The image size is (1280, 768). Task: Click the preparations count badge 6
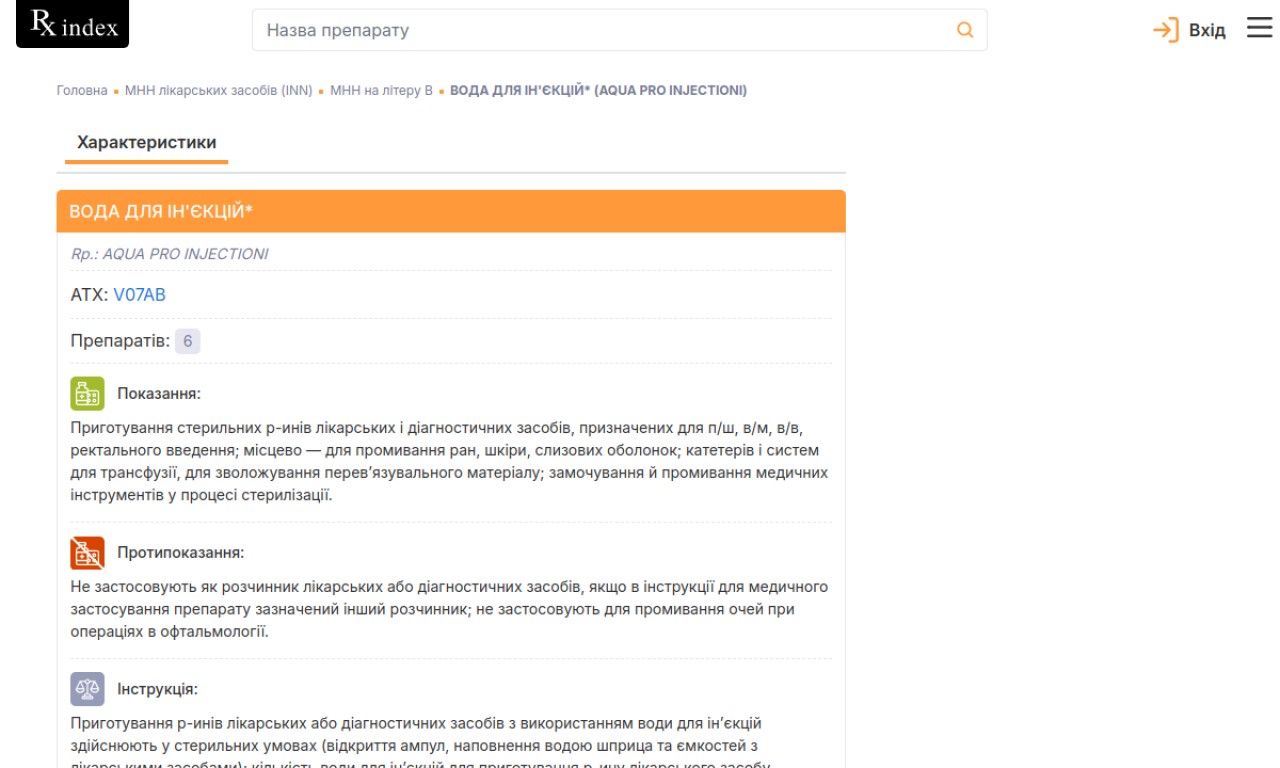point(188,341)
